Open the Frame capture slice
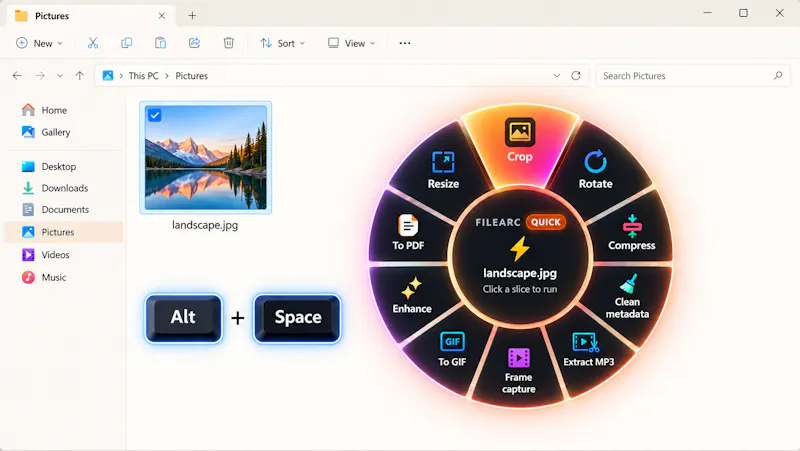 (x=518, y=370)
